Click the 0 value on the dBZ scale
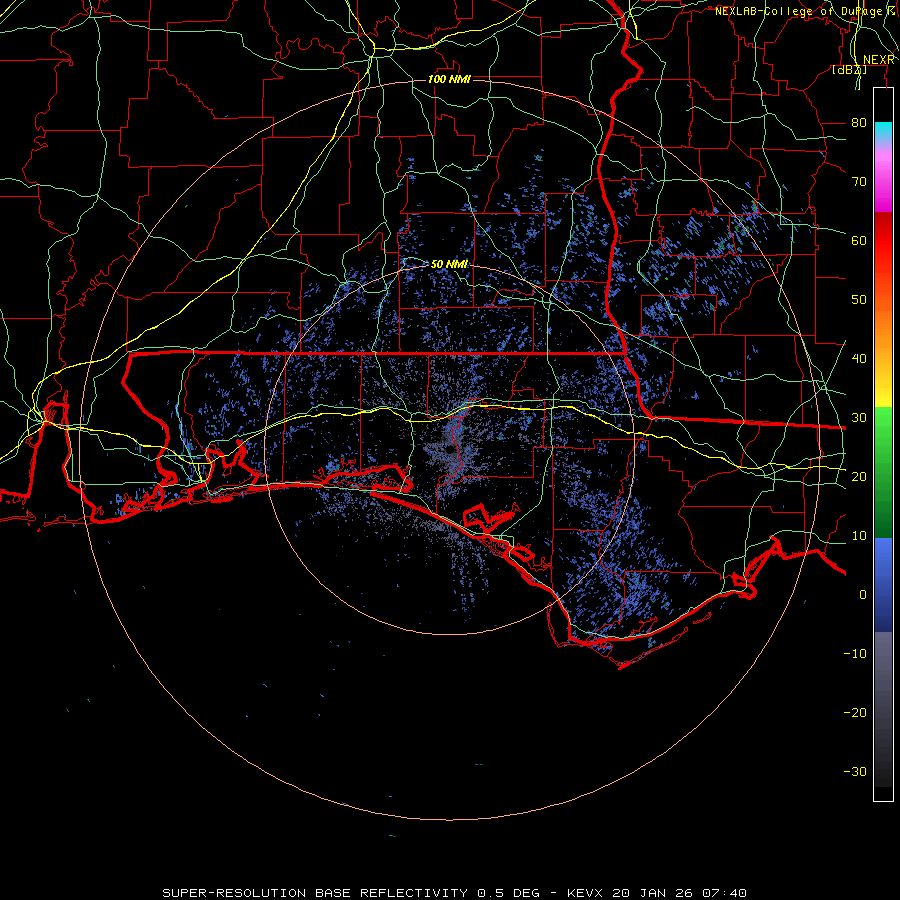 pyautogui.click(x=863, y=595)
